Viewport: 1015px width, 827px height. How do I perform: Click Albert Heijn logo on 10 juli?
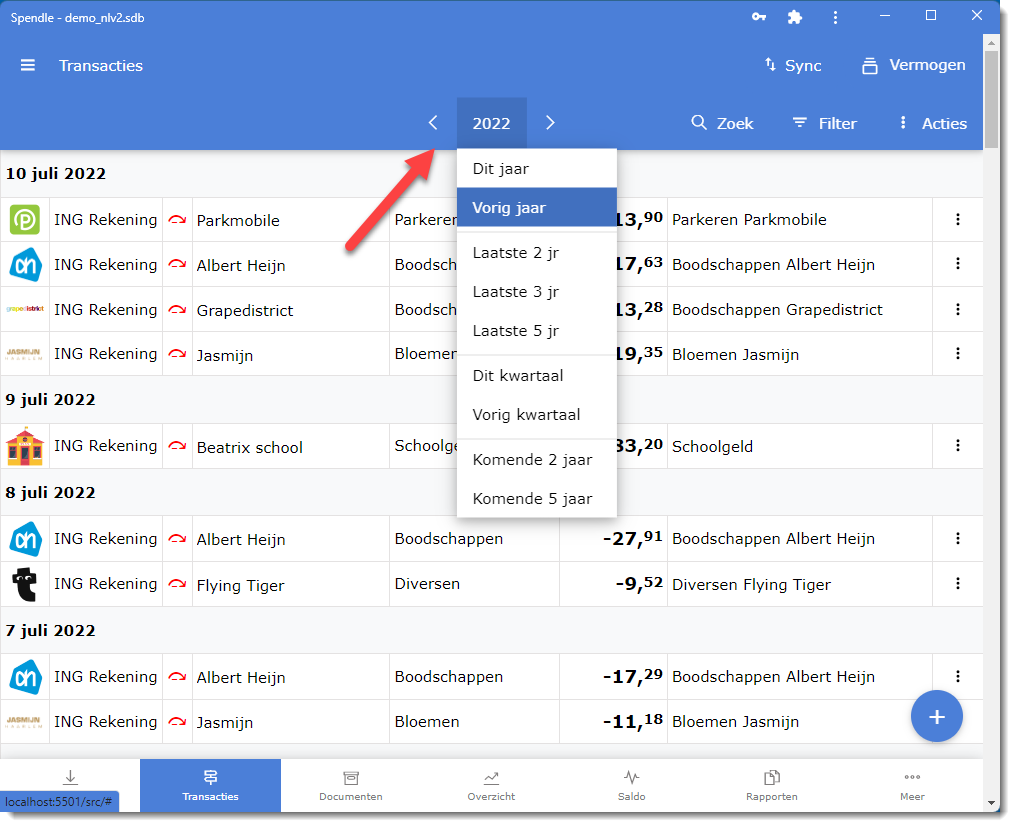pos(25,265)
